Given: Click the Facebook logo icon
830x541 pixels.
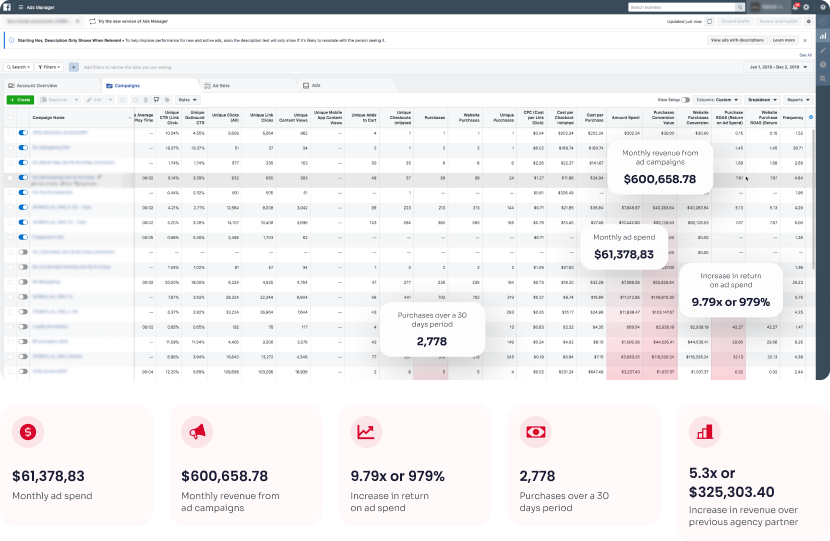Looking at the screenshot, I should (7, 7).
